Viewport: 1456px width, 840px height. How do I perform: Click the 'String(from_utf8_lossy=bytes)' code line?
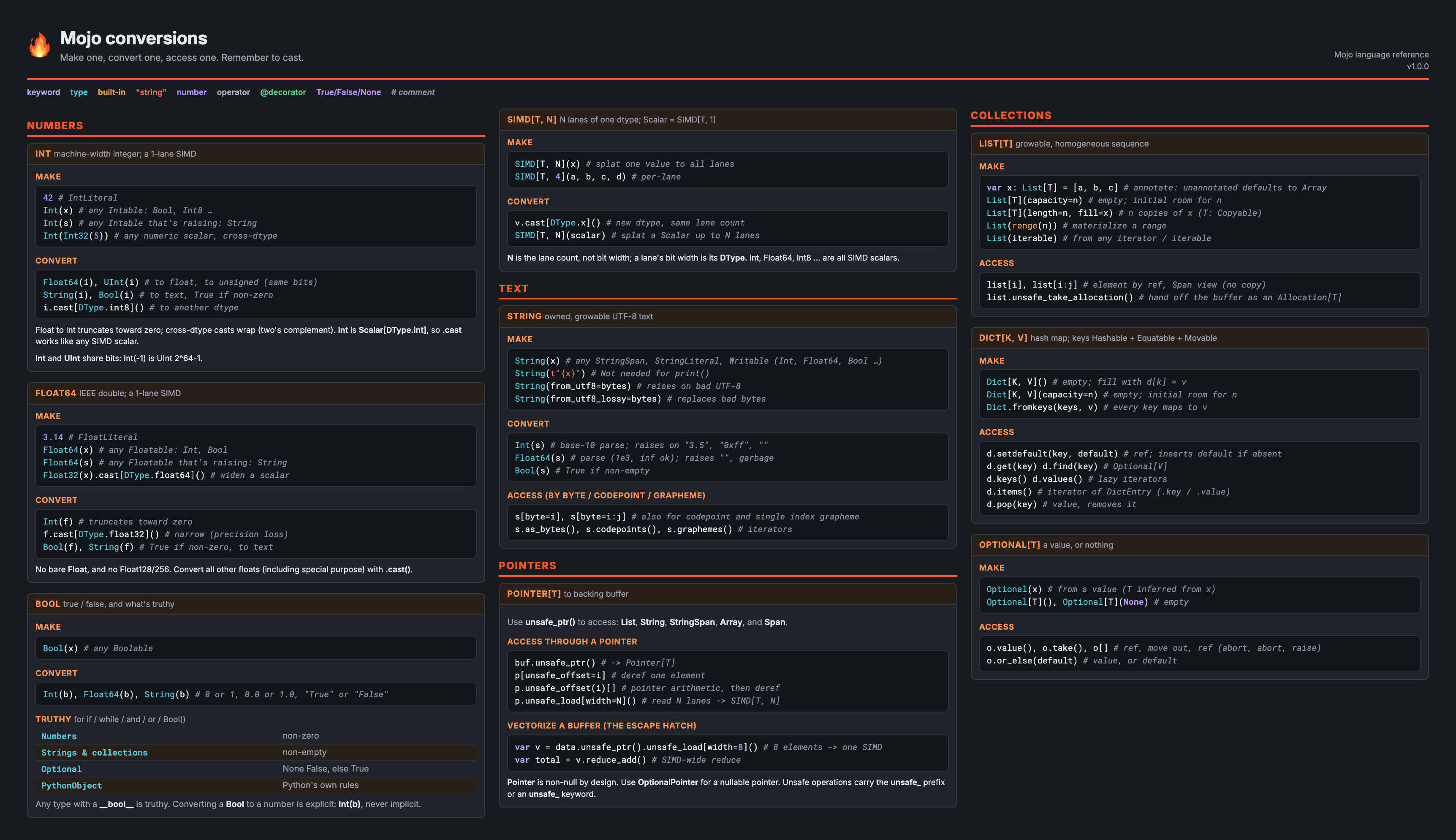pyautogui.click(x=640, y=399)
